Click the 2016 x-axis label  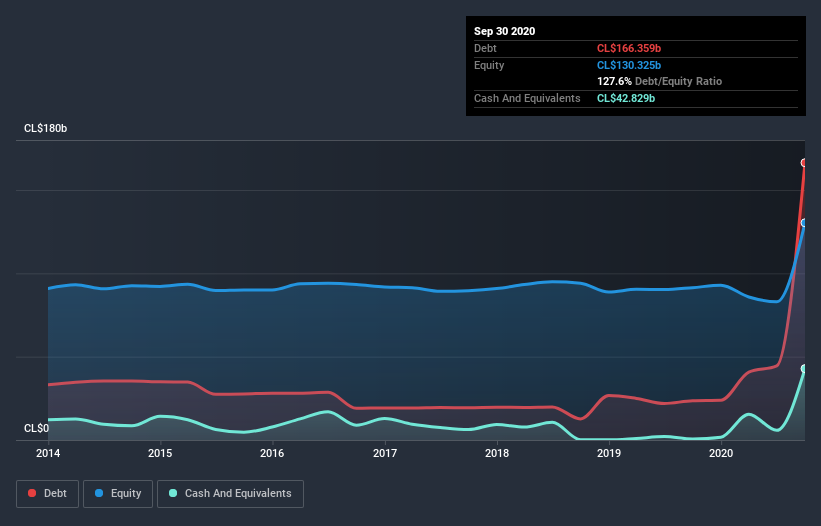(x=272, y=453)
